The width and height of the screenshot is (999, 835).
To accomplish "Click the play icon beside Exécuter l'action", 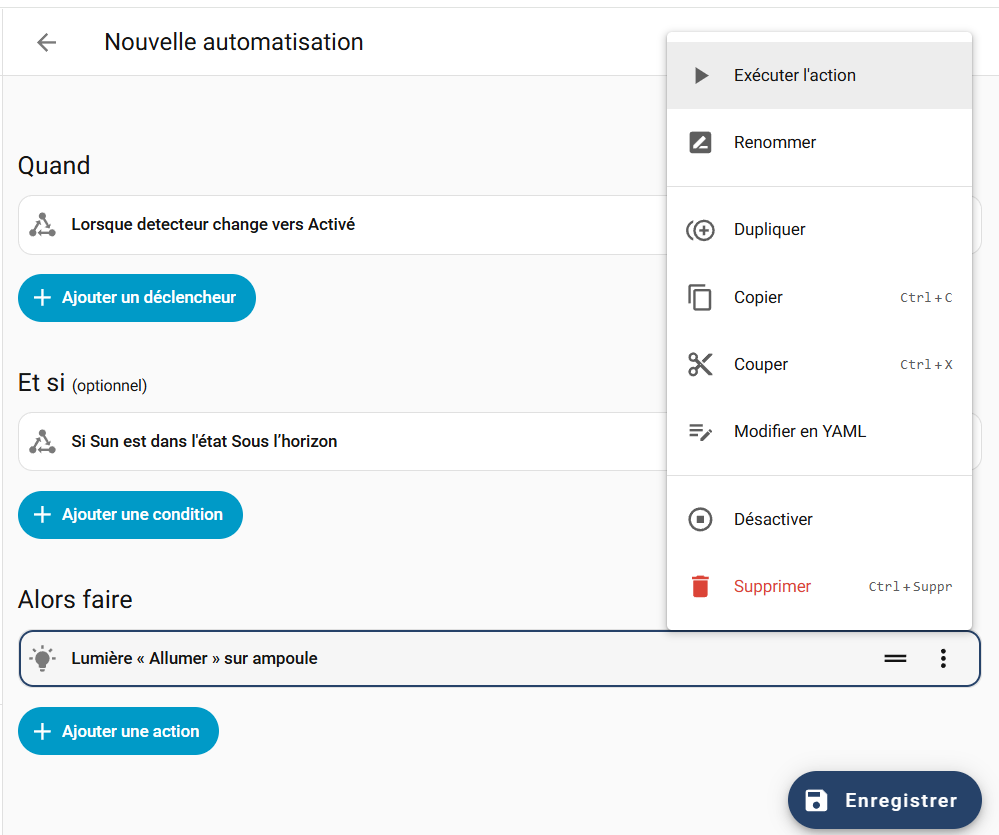I will tap(701, 76).
